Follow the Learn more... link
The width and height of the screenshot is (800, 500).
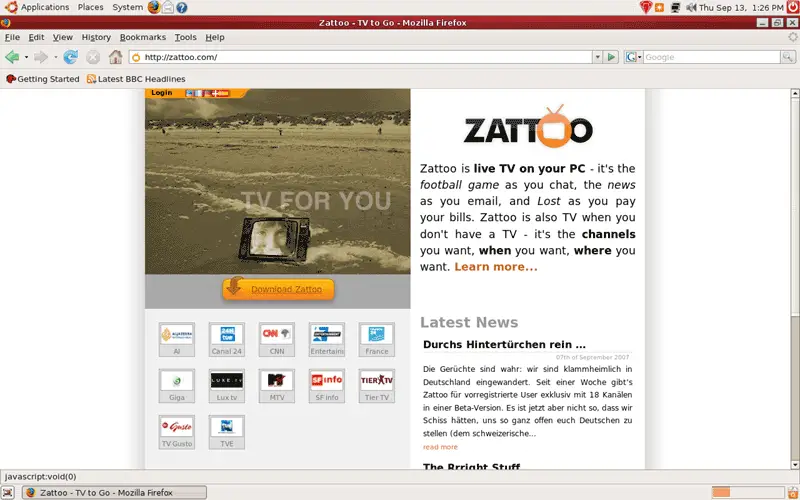click(x=496, y=267)
